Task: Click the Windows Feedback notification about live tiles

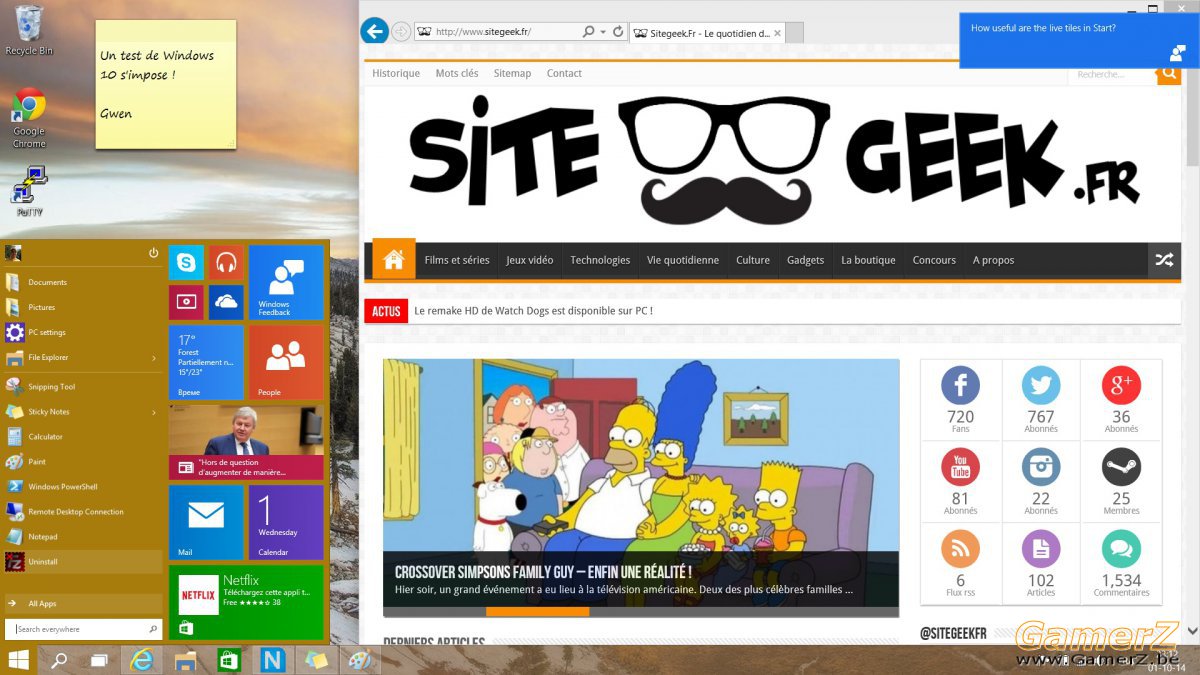Action: pos(1079,40)
